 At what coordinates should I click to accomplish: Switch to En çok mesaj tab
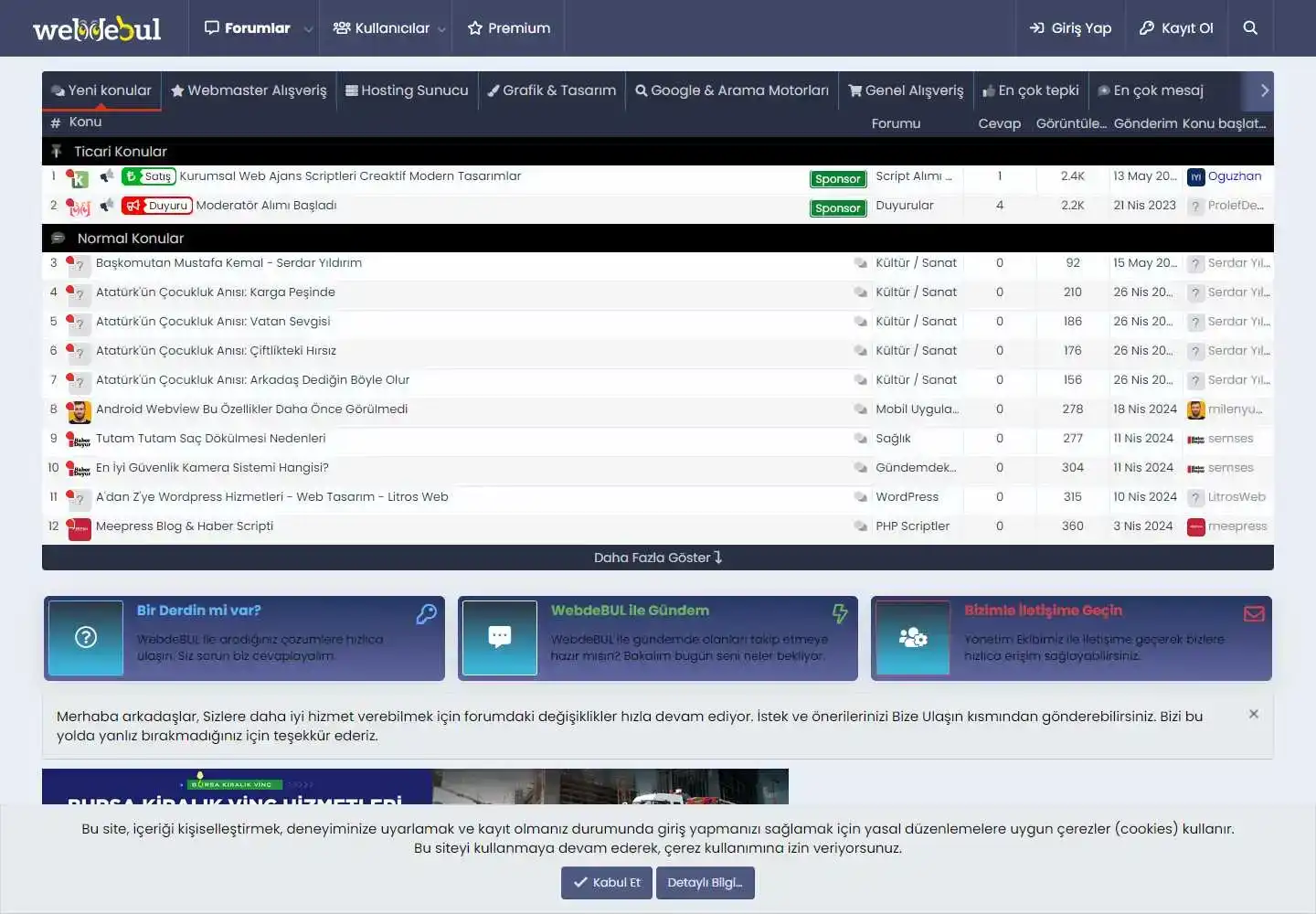pyautogui.click(x=1151, y=90)
